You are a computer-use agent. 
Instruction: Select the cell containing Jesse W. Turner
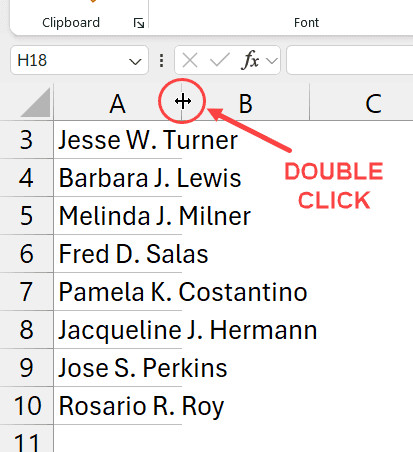coord(118,140)
